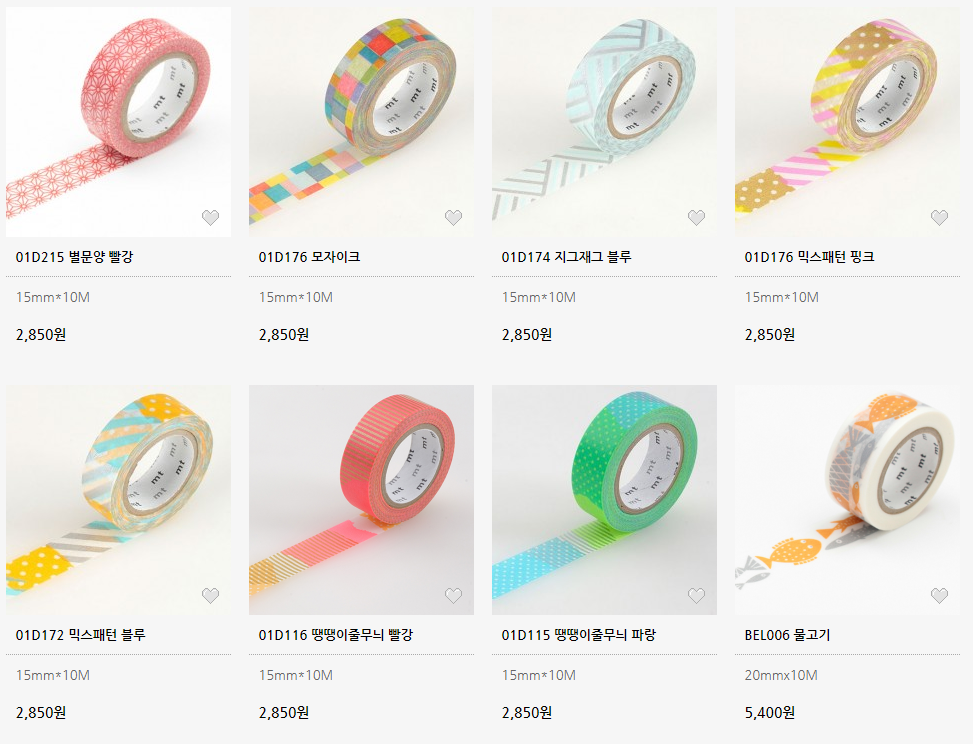This screenshot has width=973, height=744.
Task: Click heart icon on 01D176 모자이크 tape
Action: coord(454,218)
